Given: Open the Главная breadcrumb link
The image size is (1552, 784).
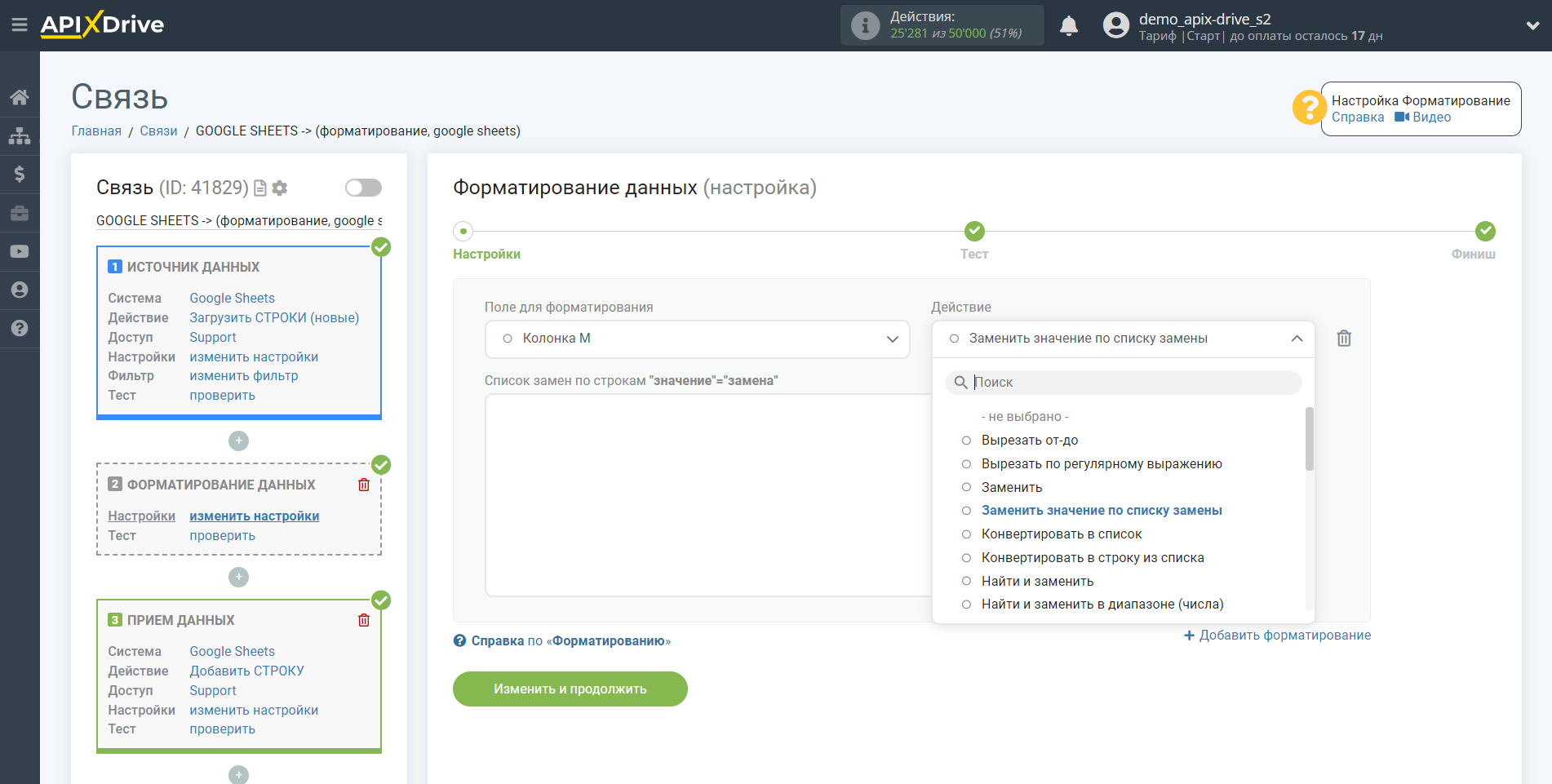Looking at the screenshot, I should pyautogui.click(x=96, y=131).
